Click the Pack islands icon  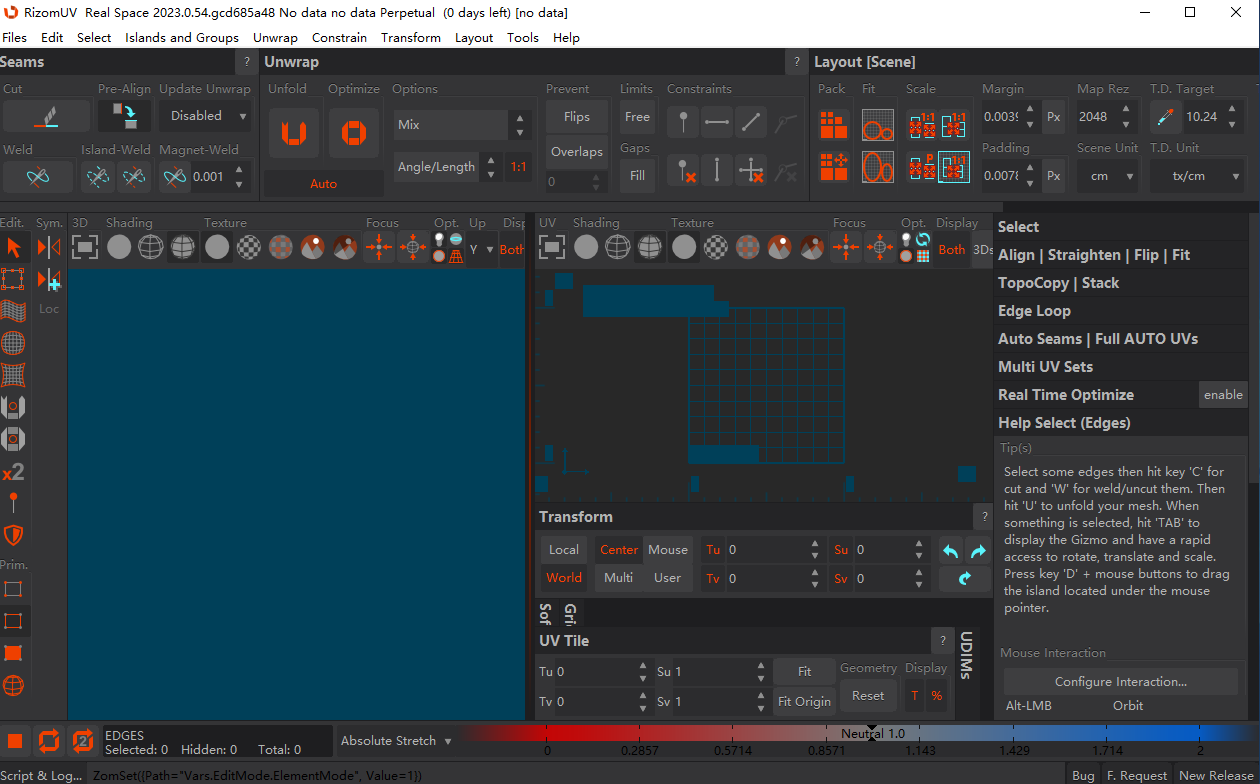[833, 125]
